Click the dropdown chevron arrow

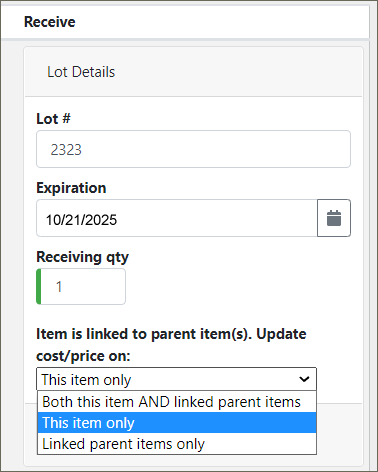[x=304, y=379]
